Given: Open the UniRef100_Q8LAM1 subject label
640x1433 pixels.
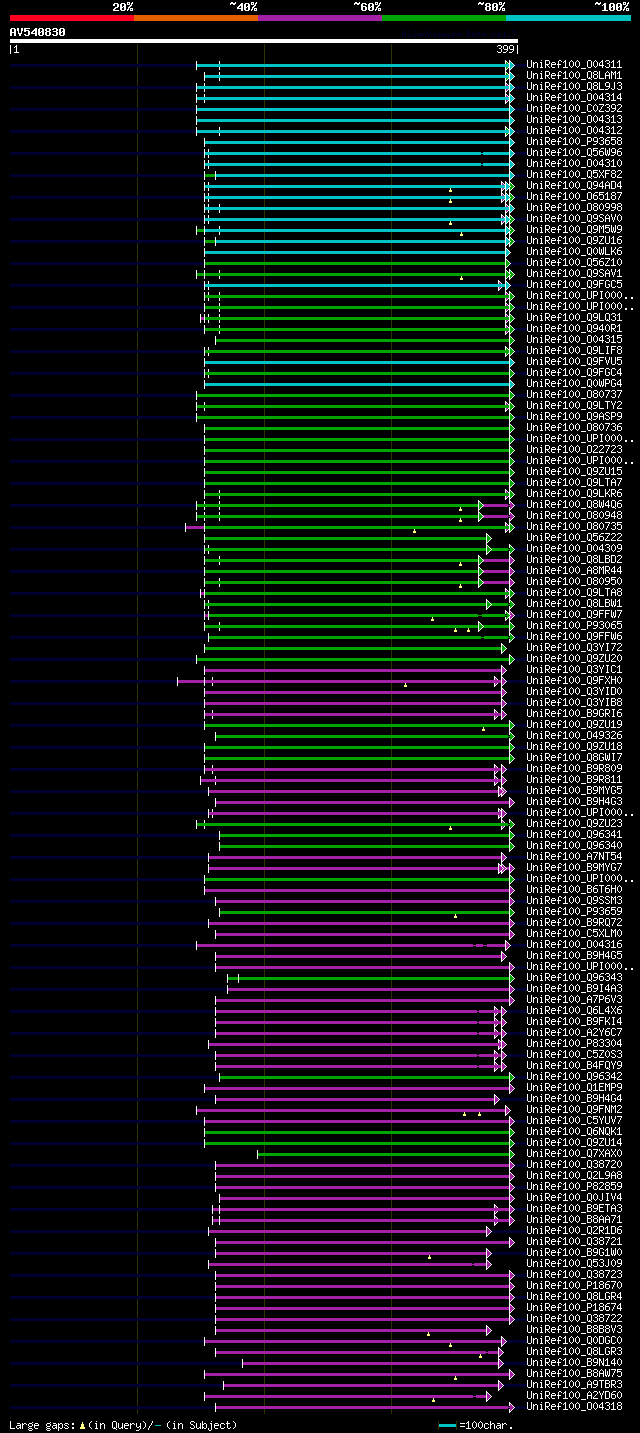Looking at the screenshot, I should [x=574, y=76].
